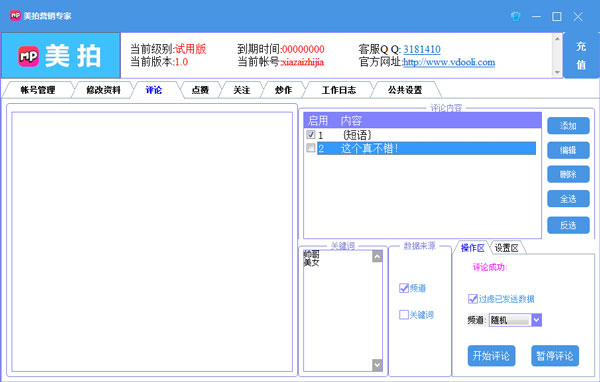Image resolution: width=600 pixels, height=382 pixels.
Task: Click the 反选 button
Action: (x=568, y=225)
